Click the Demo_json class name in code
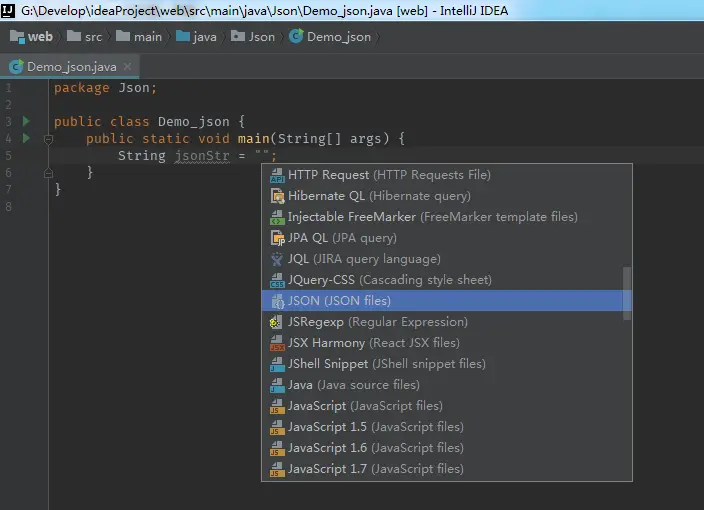Viewport: 704px width, 510px height. pyautogui.click(x=194, y=122)
